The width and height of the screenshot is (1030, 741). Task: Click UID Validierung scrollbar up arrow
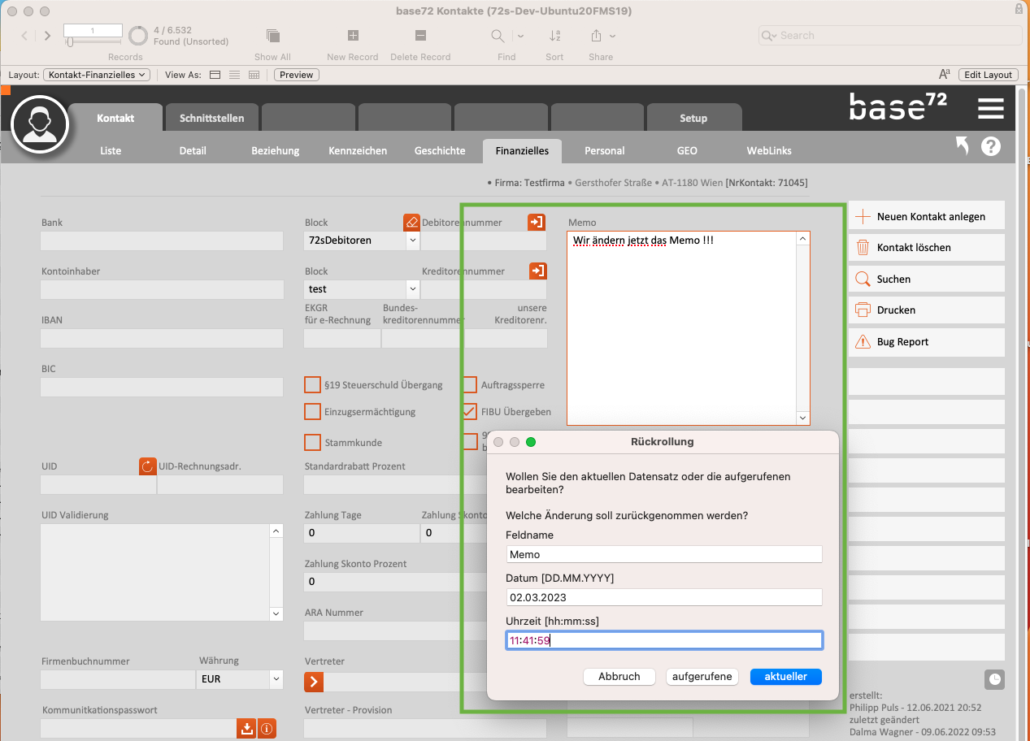click(276, 531)
